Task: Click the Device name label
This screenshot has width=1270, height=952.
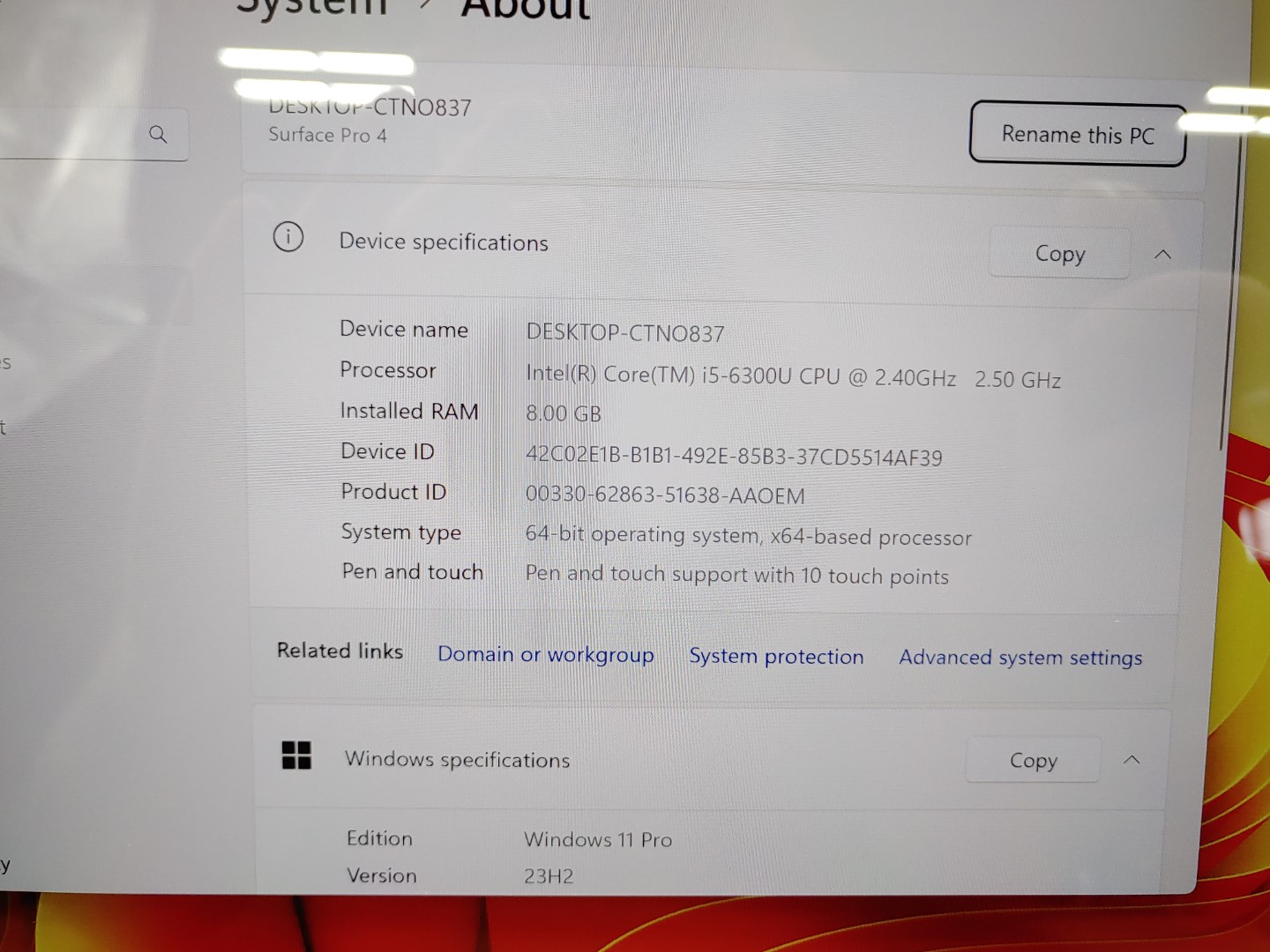Action: [x=404, y=329]
